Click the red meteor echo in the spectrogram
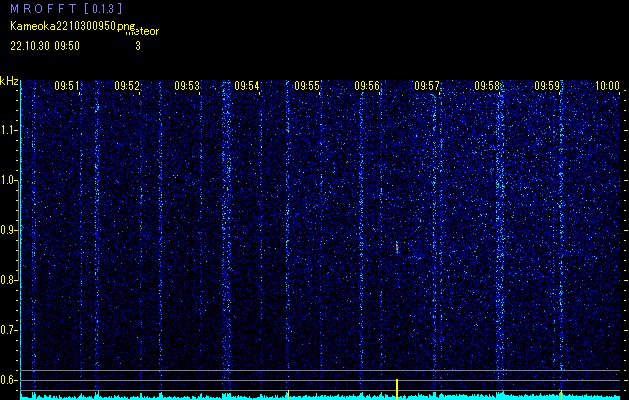 (397, 247)
